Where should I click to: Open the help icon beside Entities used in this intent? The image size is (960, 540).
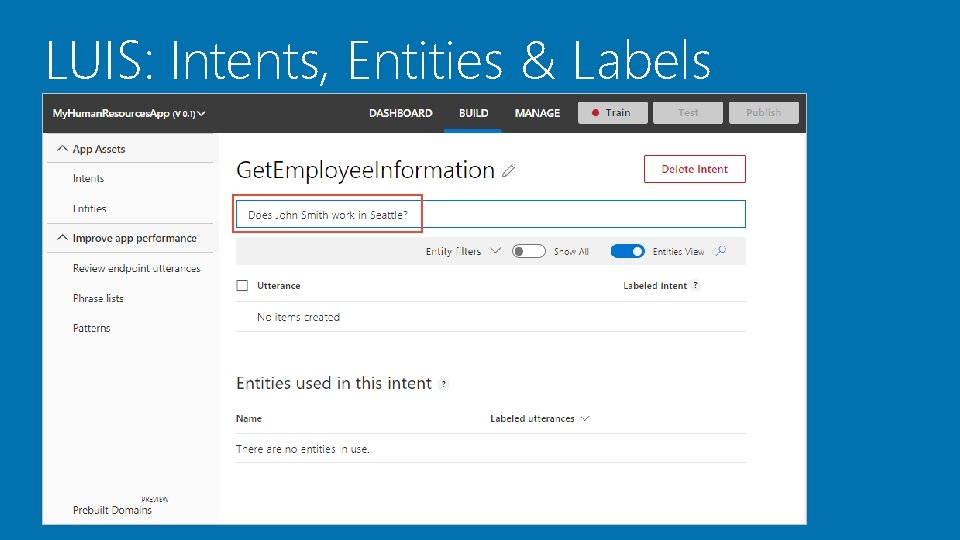444,384
